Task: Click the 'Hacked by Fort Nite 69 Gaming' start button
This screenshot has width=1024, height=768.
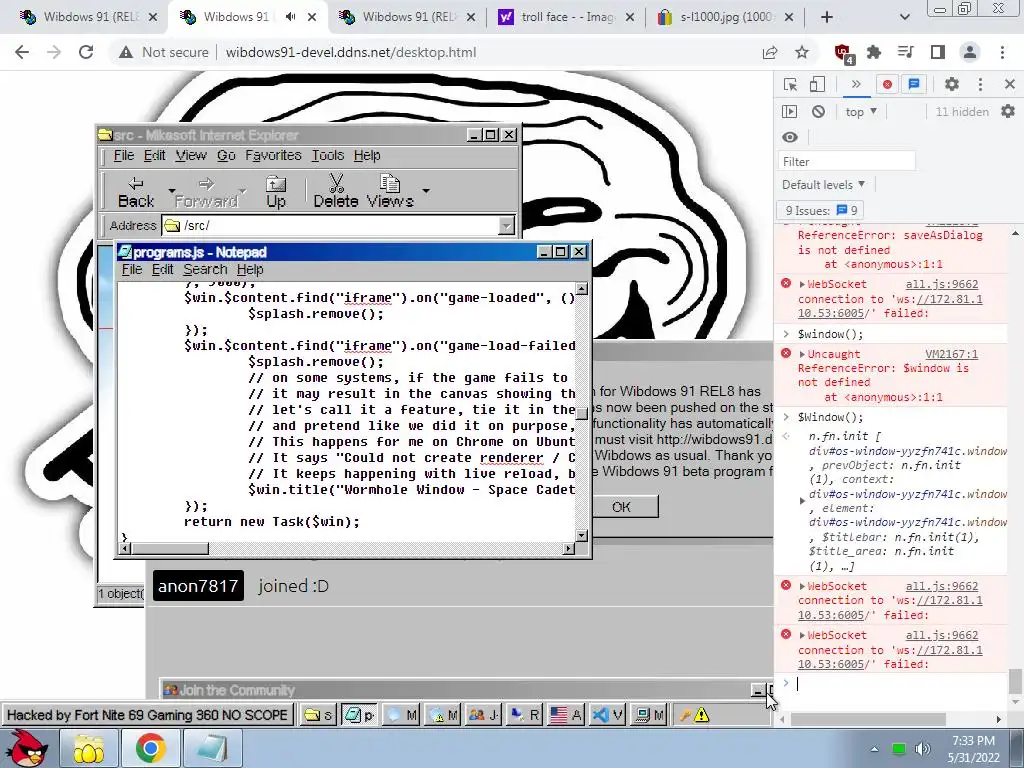Action: (148, 715)
